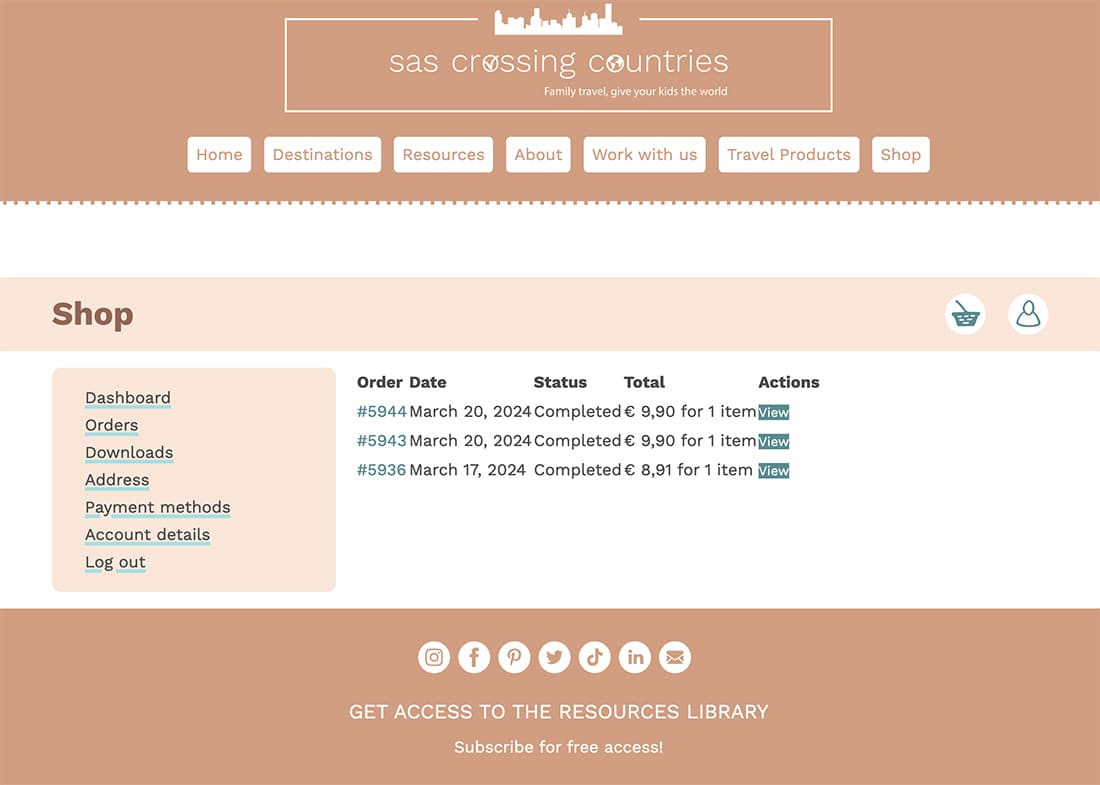Open the LinkedIn icon in footer
The width and height of the screenshot is (1100, 785).
(x=635, y=657)
